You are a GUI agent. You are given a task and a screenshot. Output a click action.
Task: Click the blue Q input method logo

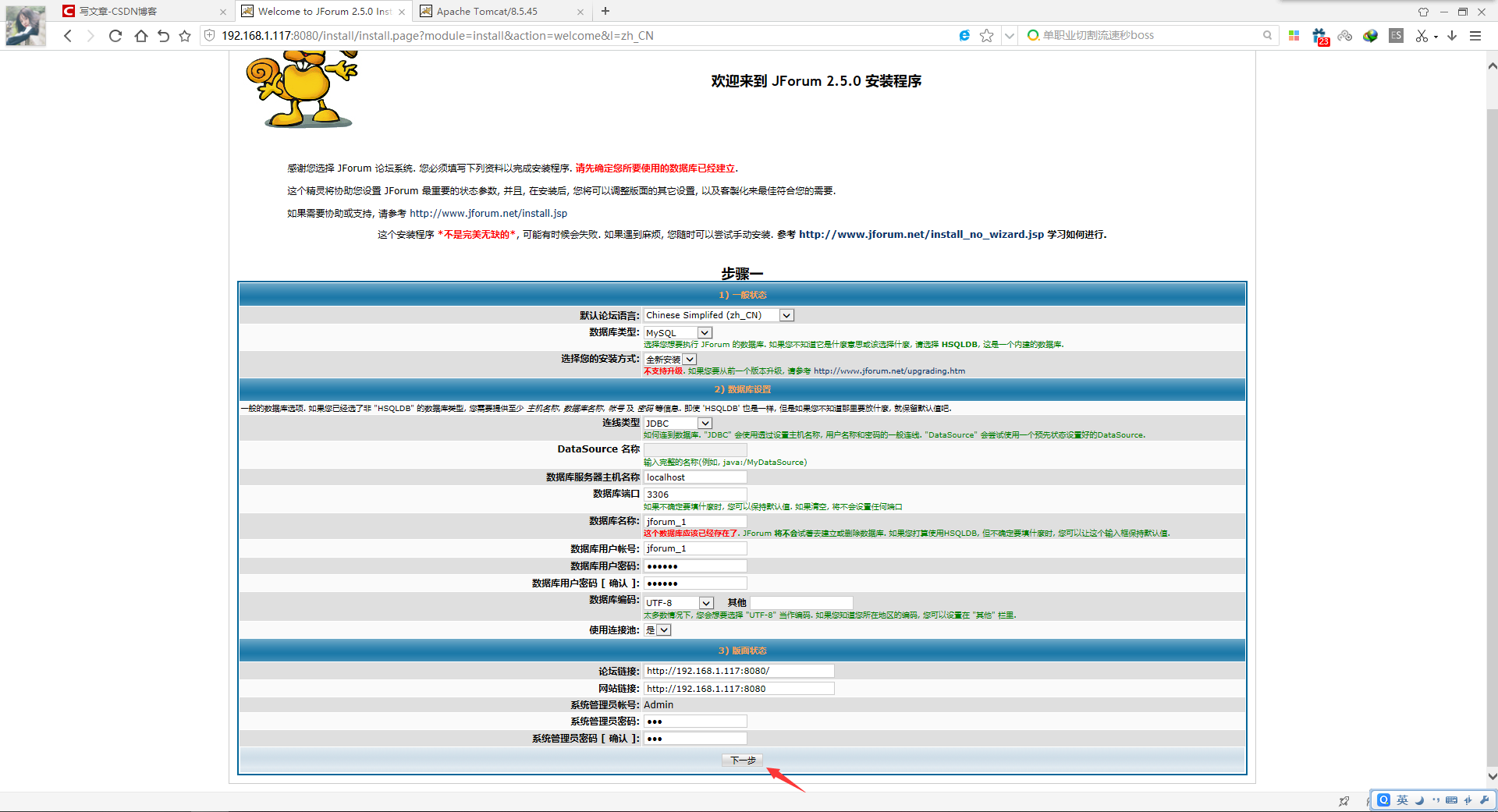(x=1384, y=800)
